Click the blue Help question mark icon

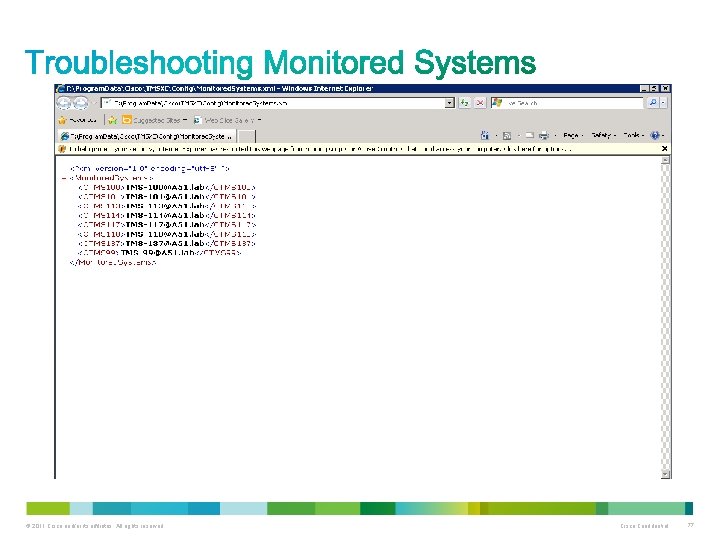point(655,135)
